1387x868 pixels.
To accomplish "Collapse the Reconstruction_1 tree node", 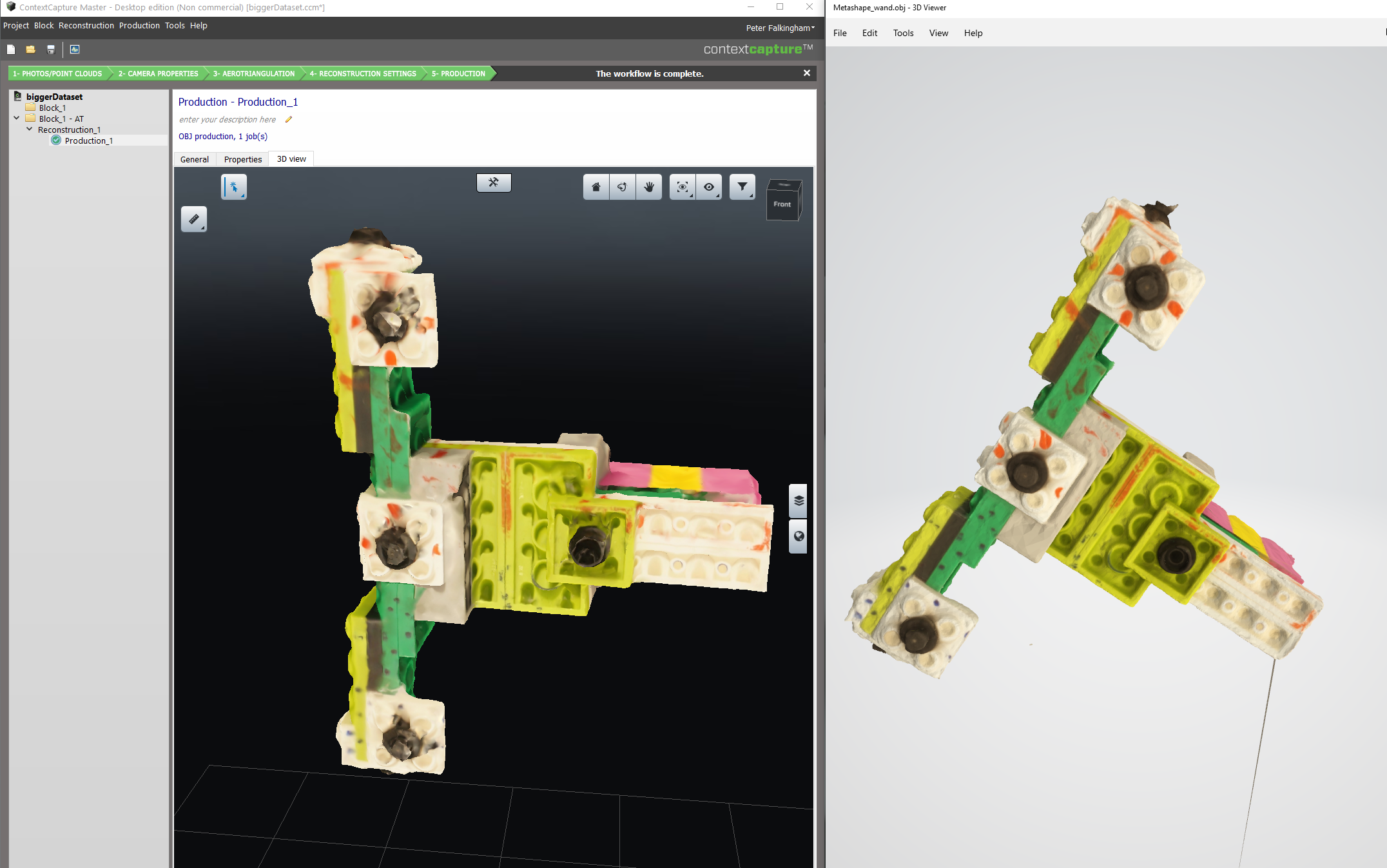I will click(29, 130).
